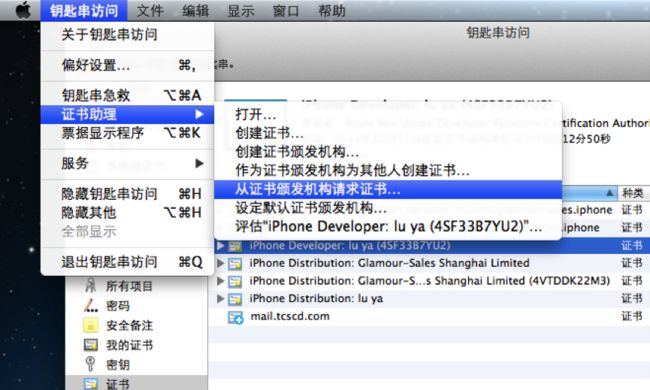The image size is (650, 390).
Task: Click 创建证书… in the submenu
Action: pyautogui.click(x=388, y=133)
